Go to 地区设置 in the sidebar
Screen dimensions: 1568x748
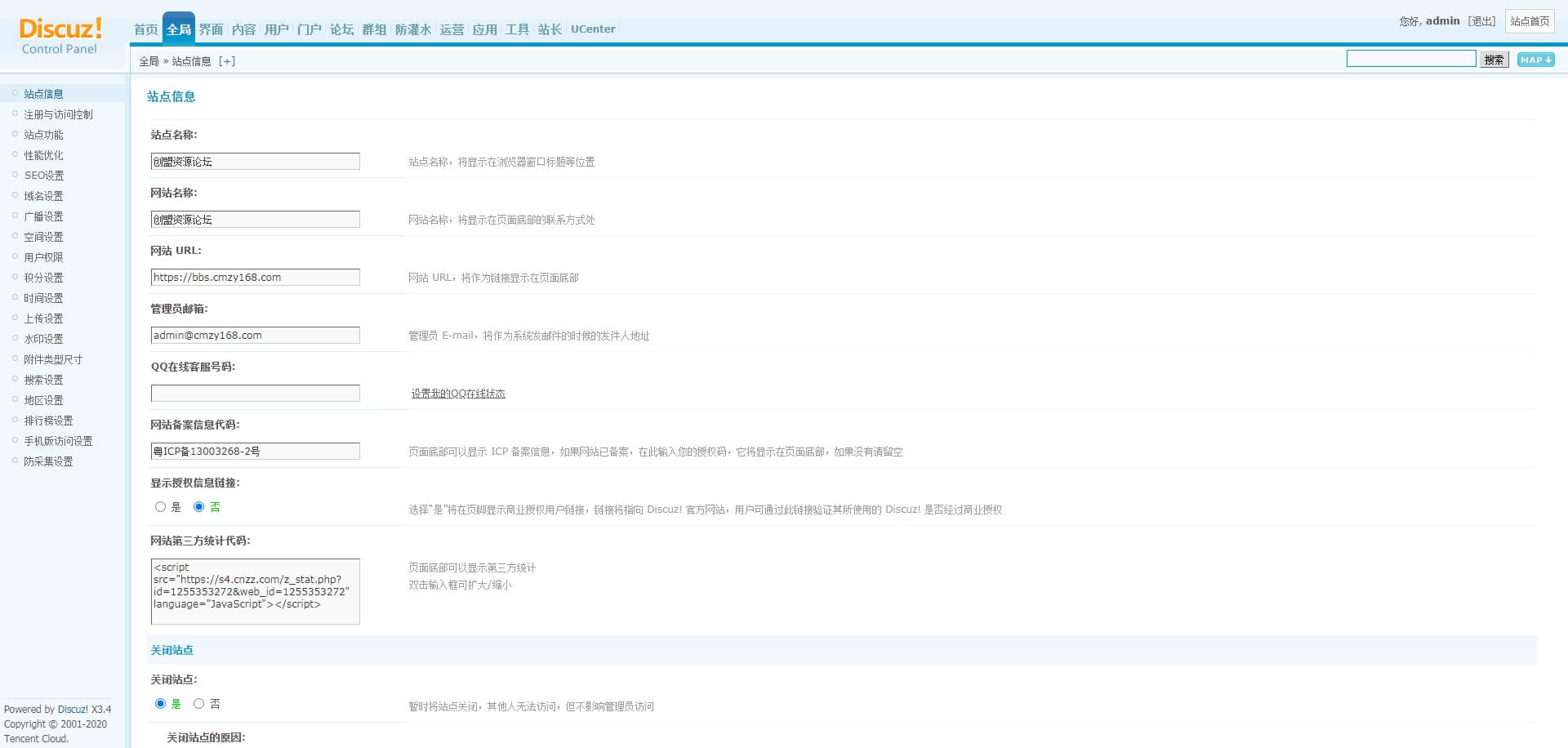[x=43, y=400]
